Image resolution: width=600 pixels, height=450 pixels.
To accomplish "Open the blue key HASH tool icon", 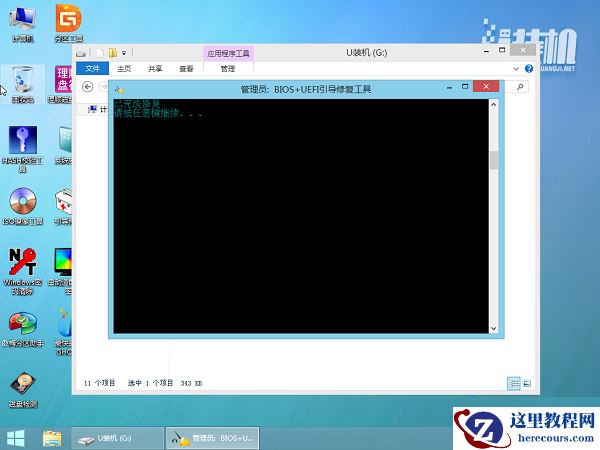I will 23,148.
